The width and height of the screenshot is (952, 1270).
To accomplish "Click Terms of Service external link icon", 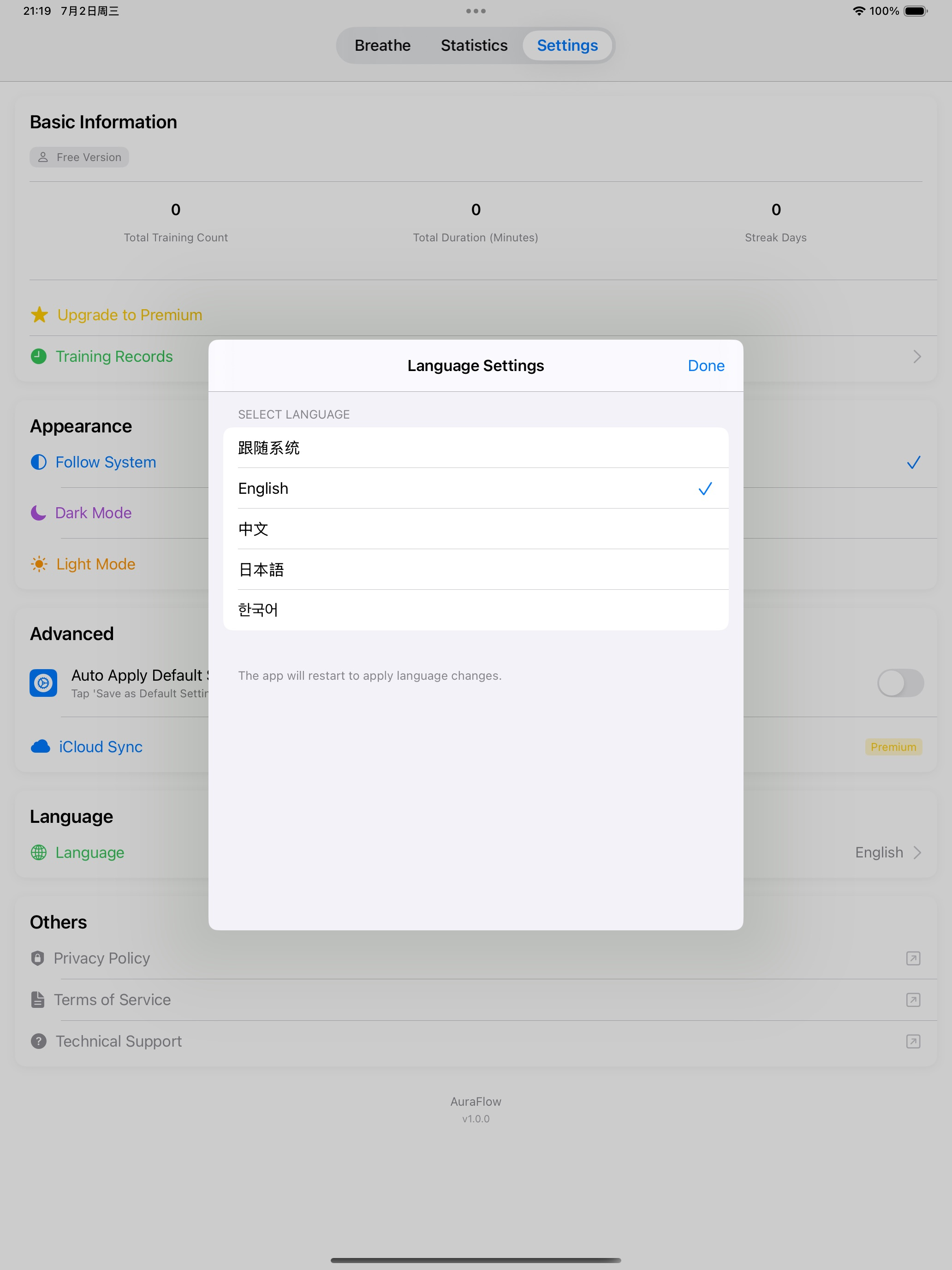I will [914, 1000].
